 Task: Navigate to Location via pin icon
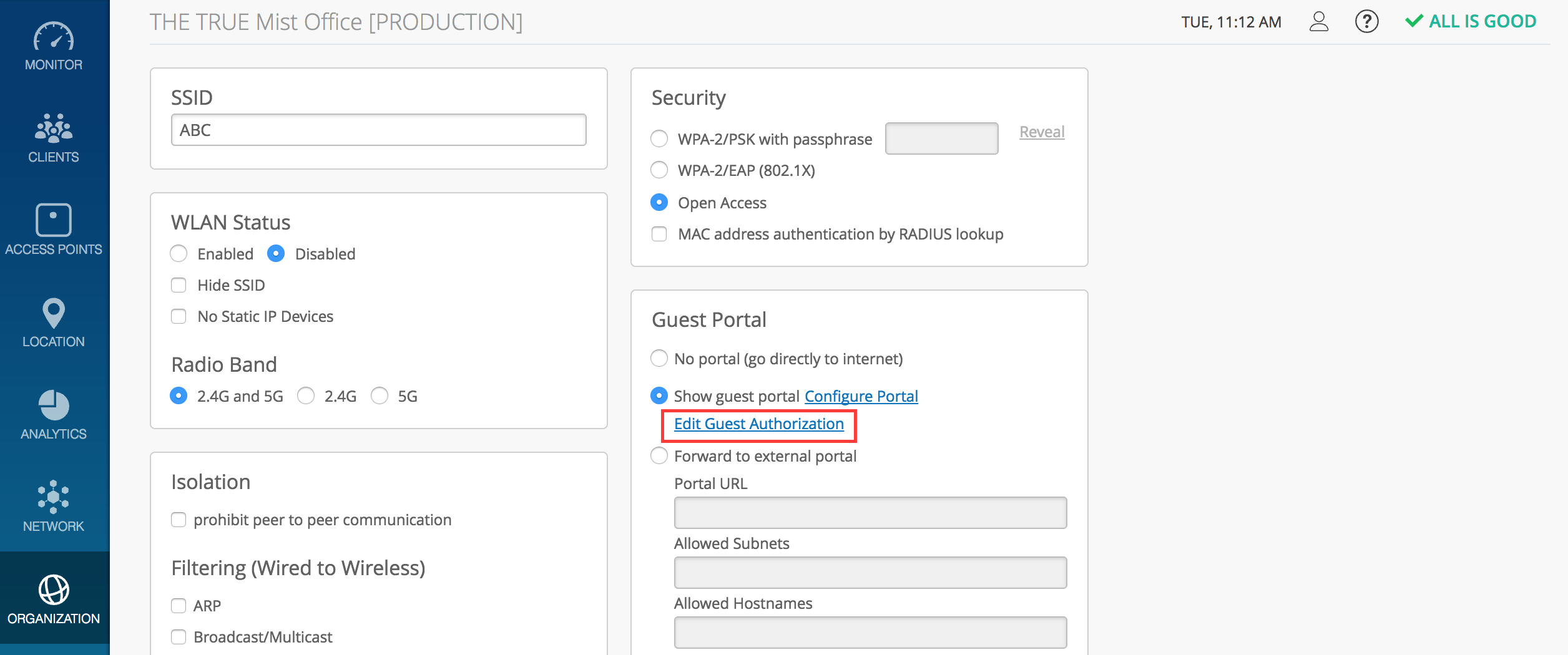54,313
